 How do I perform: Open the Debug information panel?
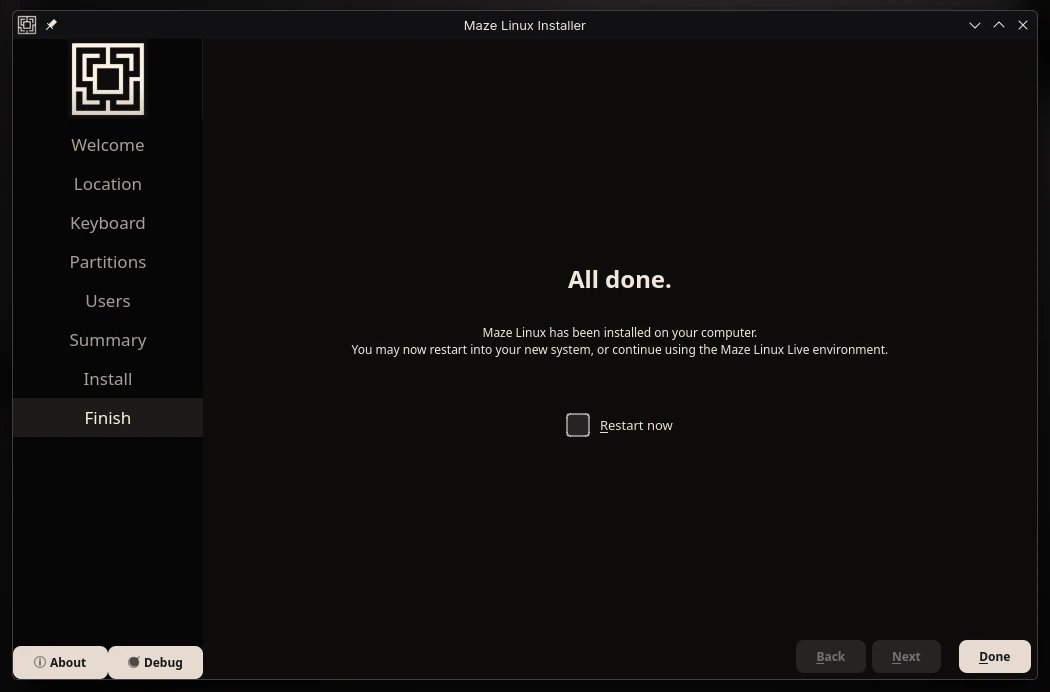(155, 662)
